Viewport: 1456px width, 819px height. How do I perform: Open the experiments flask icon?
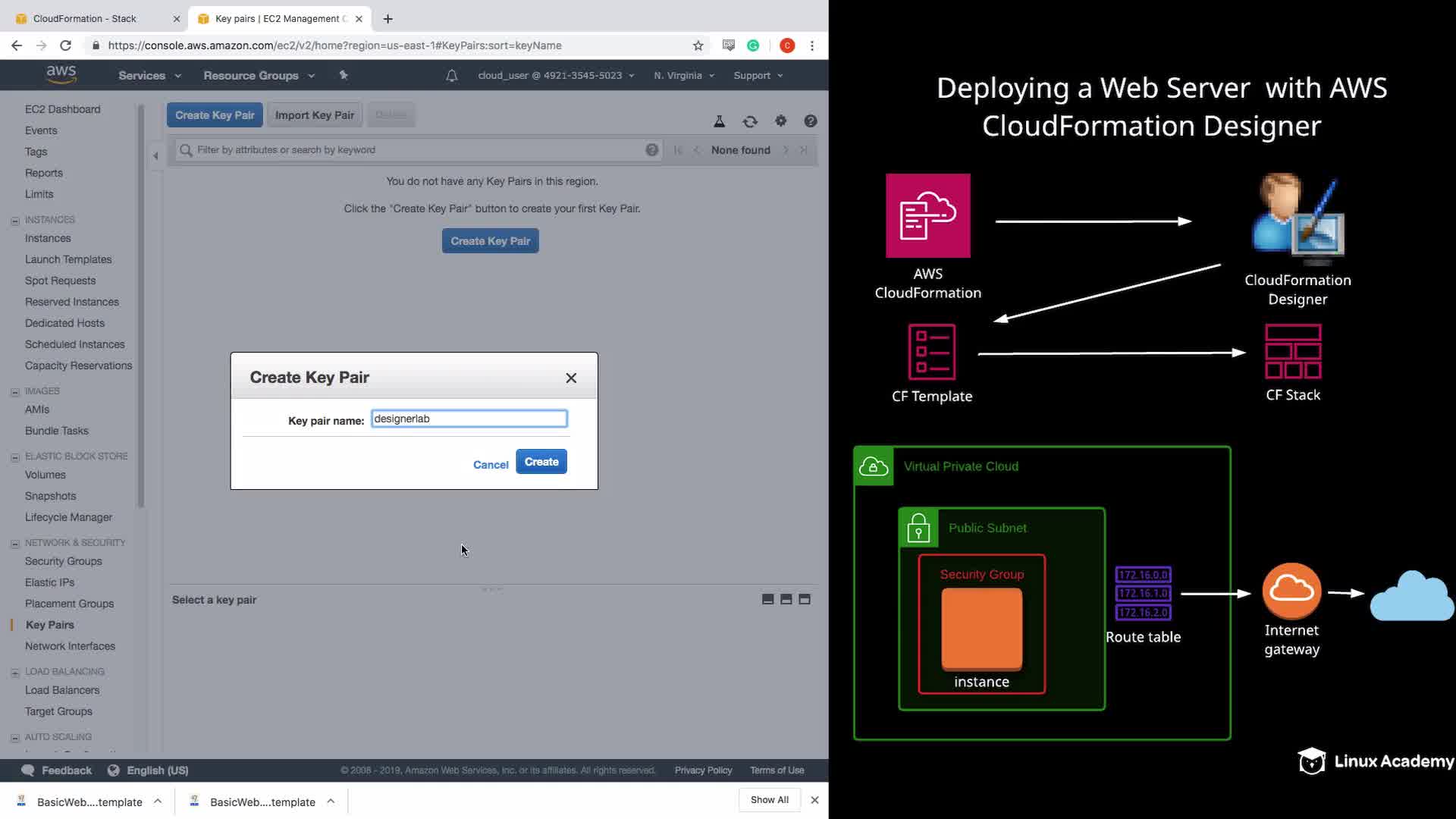coord(719,121)
